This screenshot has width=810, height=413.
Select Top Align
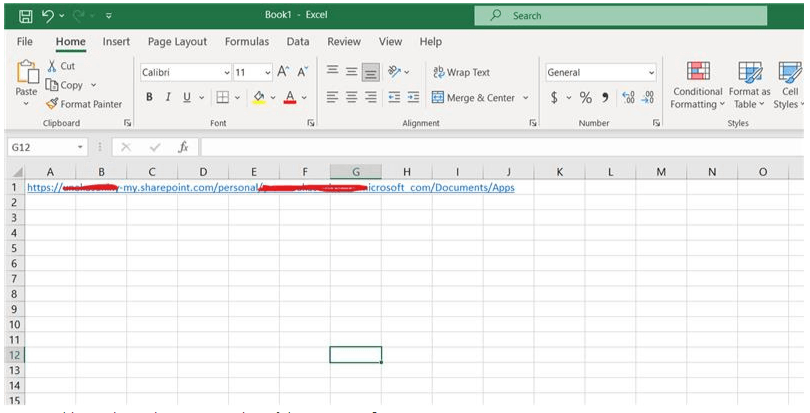(x=333, y=71)
